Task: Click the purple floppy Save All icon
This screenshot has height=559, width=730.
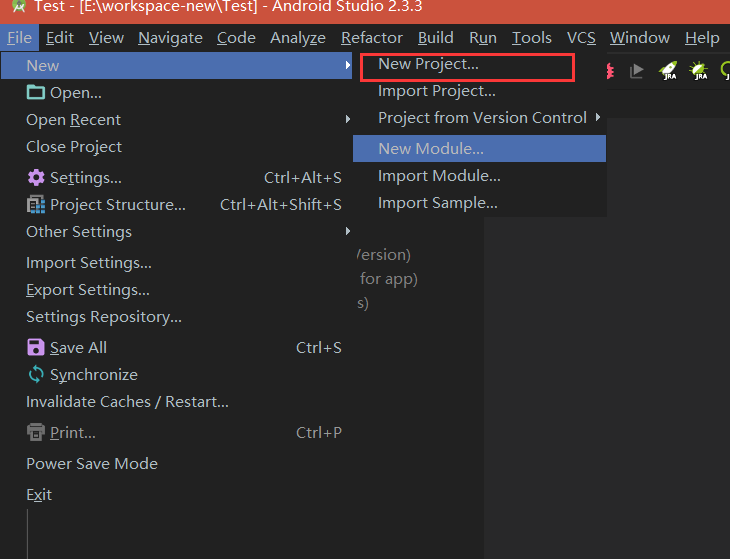Action: click(x=36, y=347)
